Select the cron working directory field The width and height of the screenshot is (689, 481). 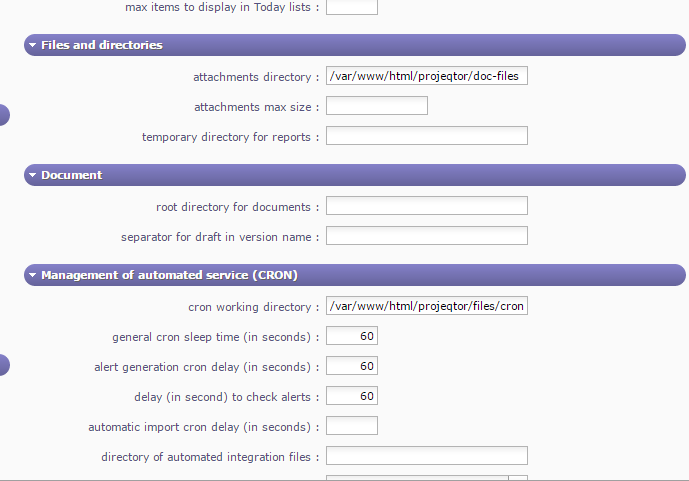[426, 306]
